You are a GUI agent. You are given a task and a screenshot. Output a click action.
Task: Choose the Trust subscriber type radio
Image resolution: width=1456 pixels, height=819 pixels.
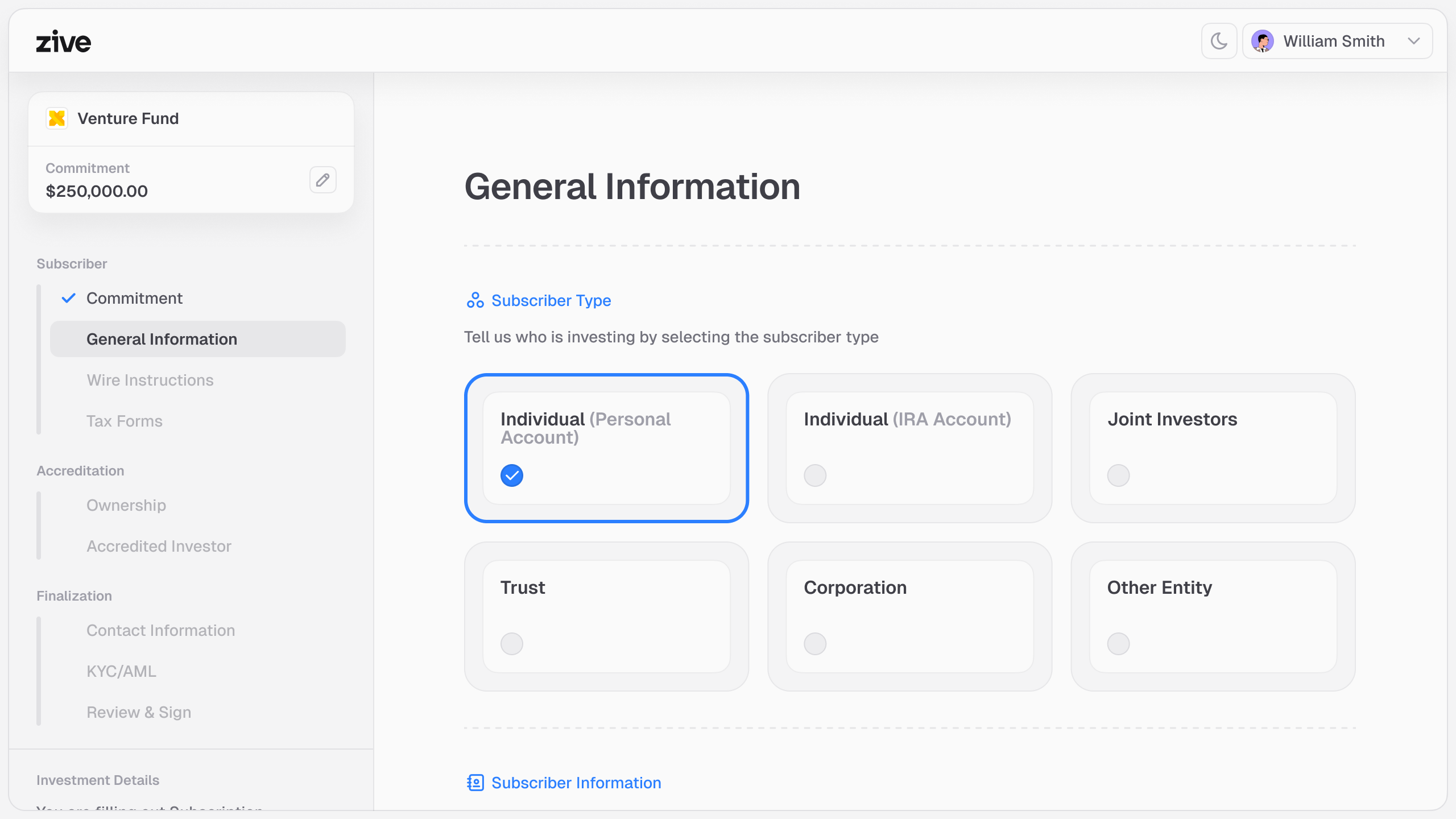(511, 643)
